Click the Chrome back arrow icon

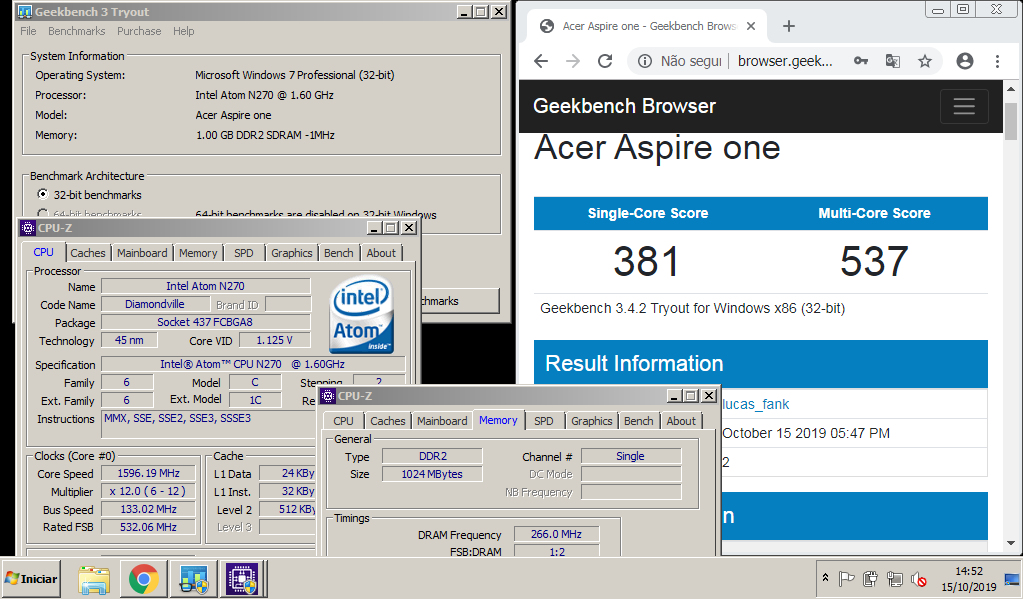point(541,61)
